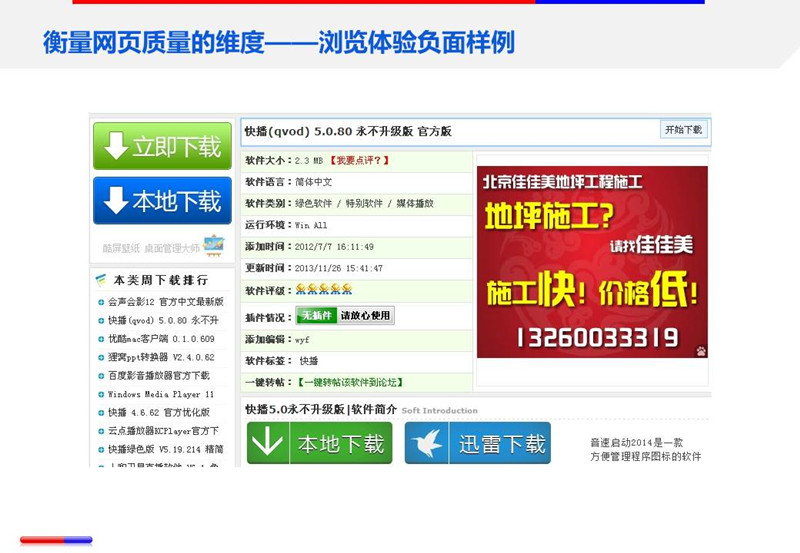Click the software rating star icons

pyautogui.click(x=323, y=290)
